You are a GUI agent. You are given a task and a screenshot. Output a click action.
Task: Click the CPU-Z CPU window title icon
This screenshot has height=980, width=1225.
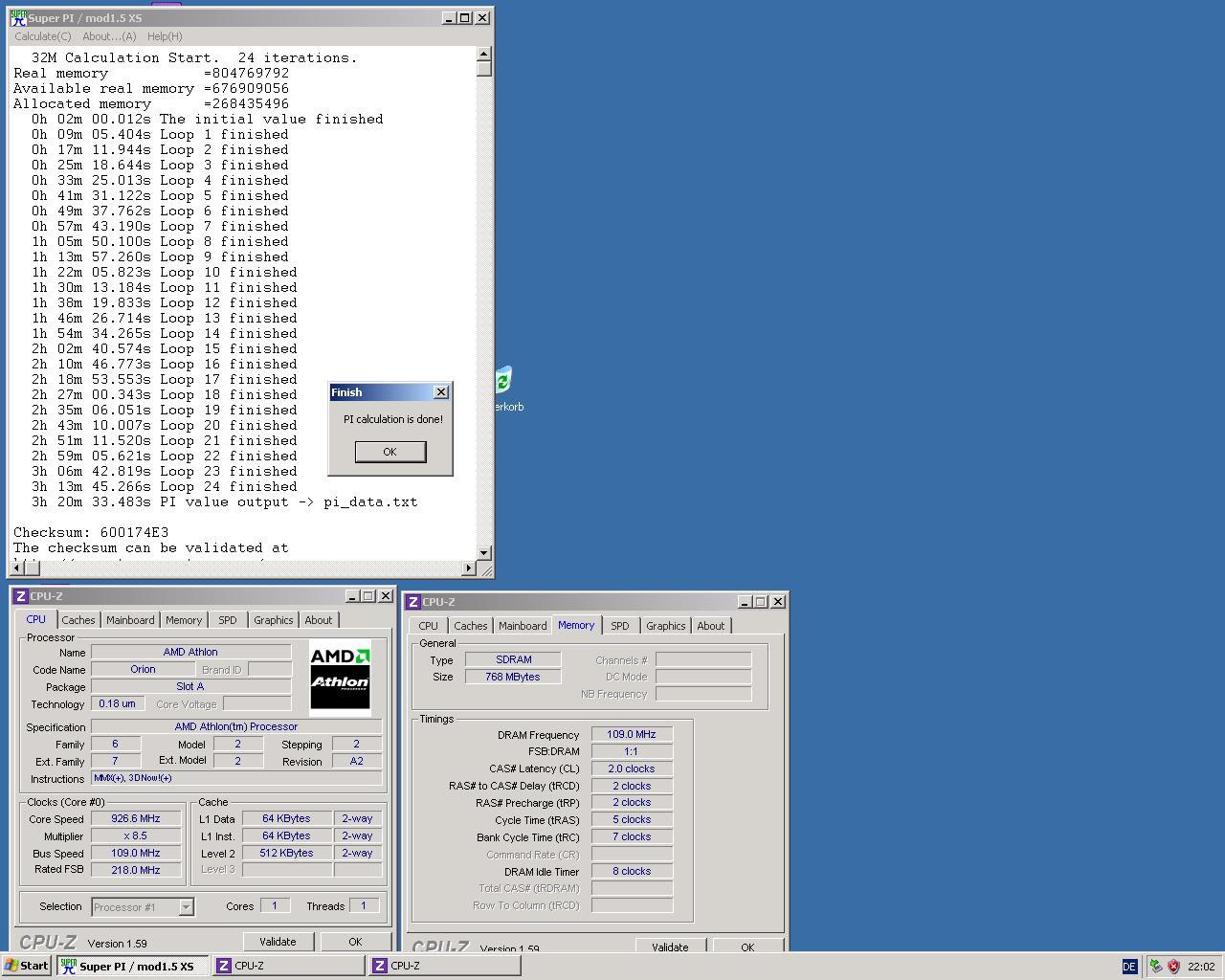20,596
